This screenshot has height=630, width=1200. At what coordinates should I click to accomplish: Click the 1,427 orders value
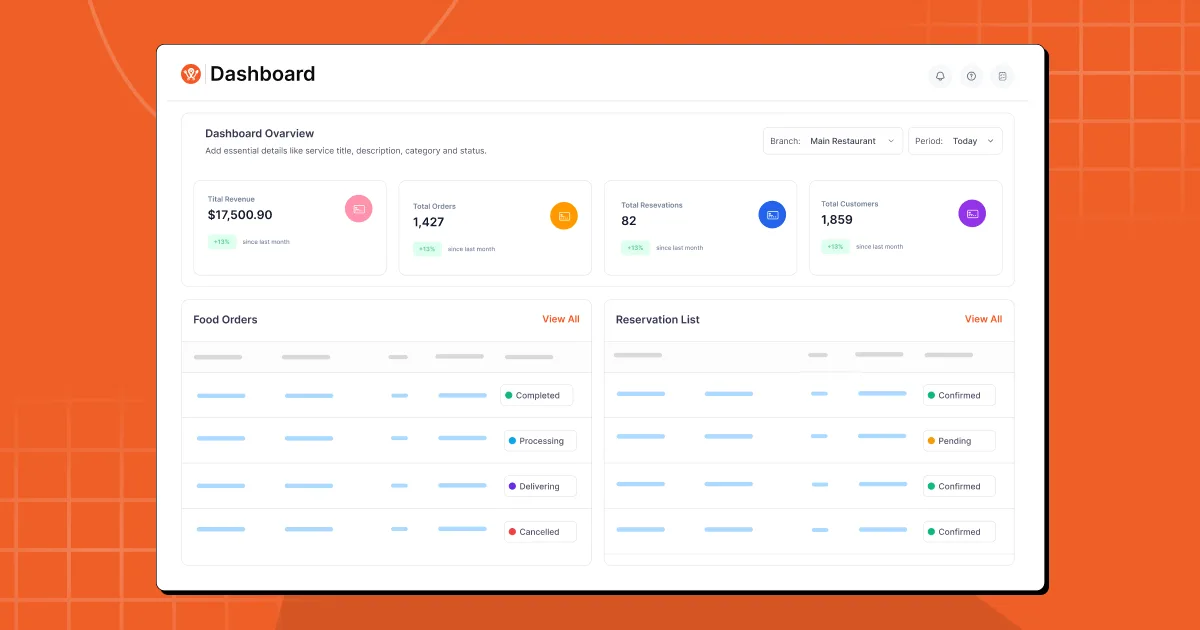pyautogui.click(x=429, y=222)
